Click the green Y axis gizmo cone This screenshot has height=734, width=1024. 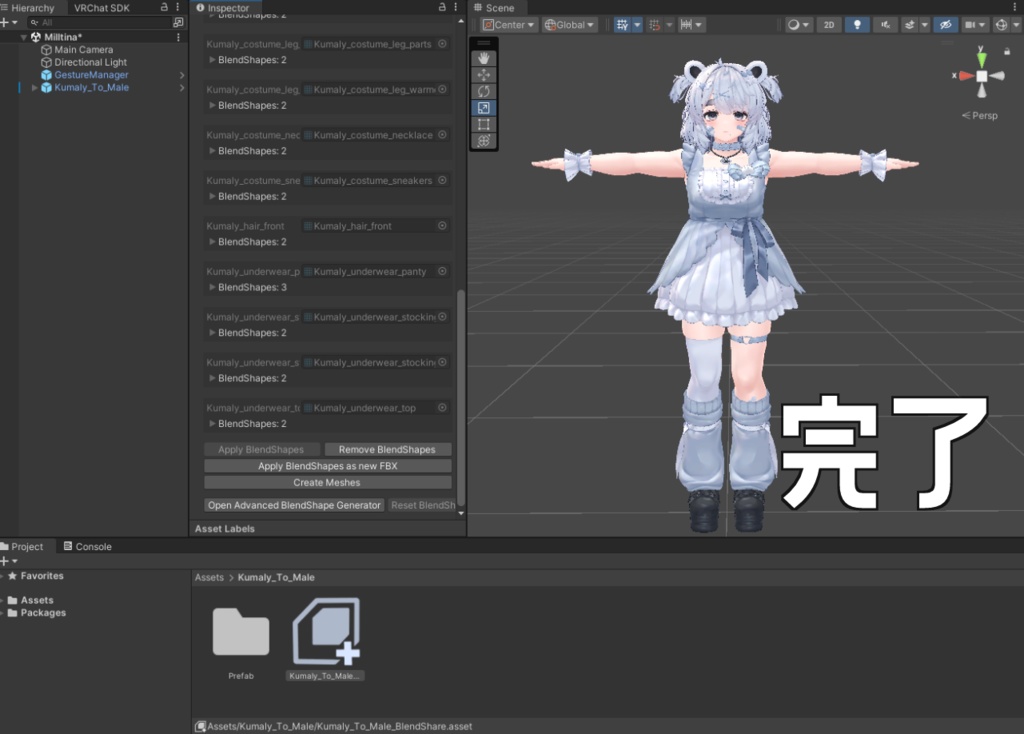pyautogui.click(x=982, y=59)
